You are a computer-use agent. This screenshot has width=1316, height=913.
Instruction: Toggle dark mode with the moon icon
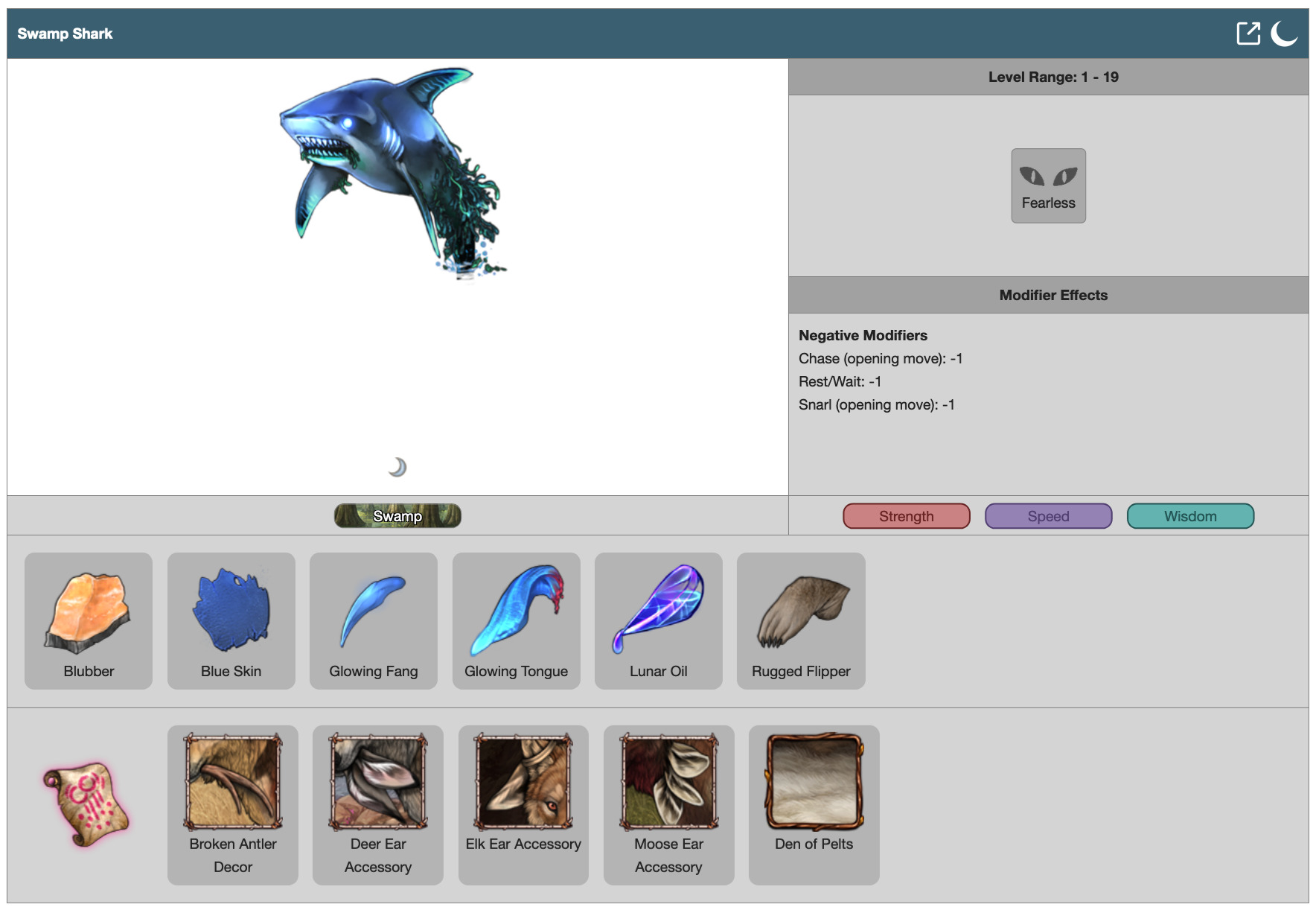(1283, 34)
